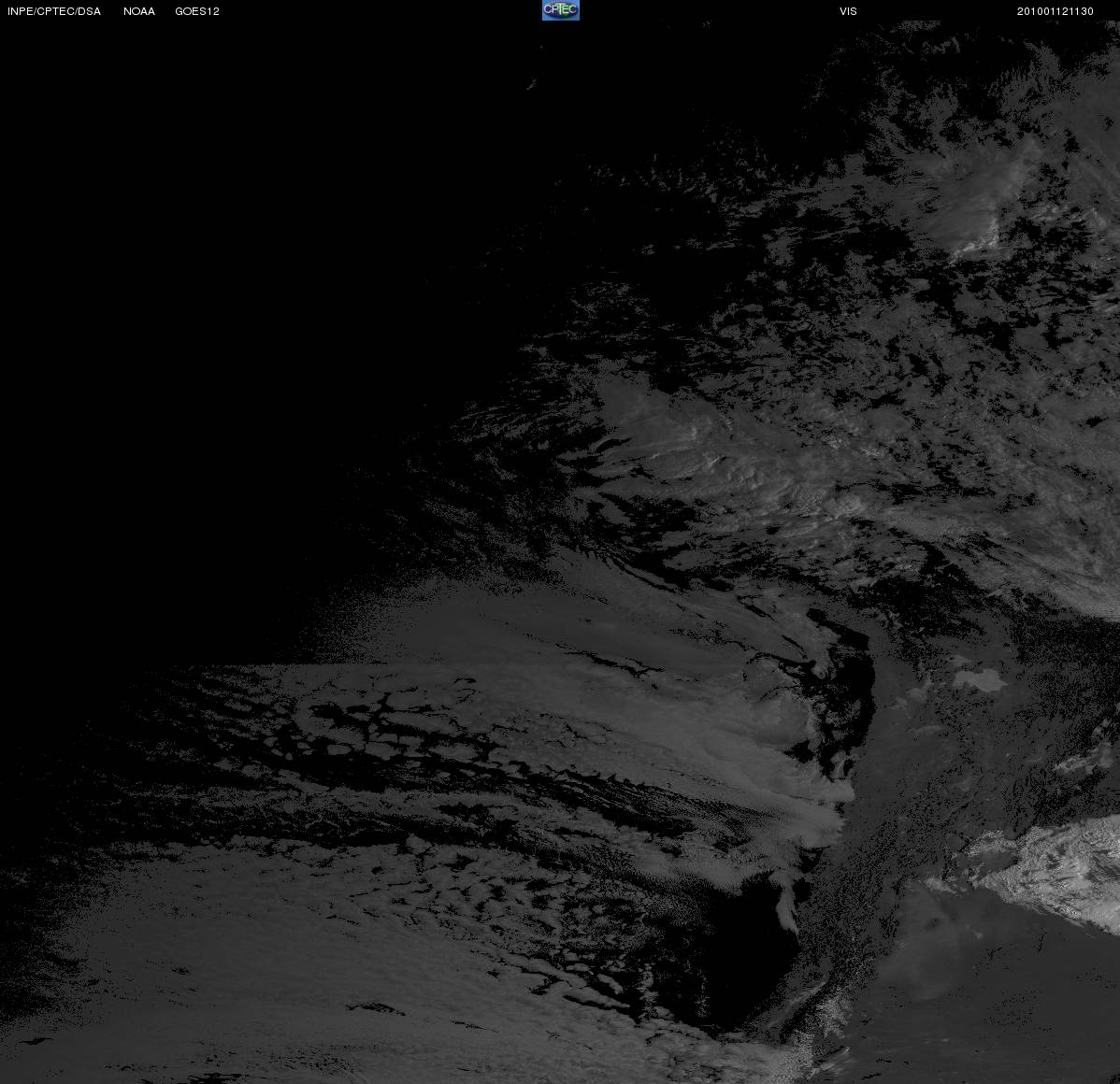Image resolution: width=1120 pixels, height=1084 pixels.
Task: Click the NOAA label in the header
Action: [139, 11]
